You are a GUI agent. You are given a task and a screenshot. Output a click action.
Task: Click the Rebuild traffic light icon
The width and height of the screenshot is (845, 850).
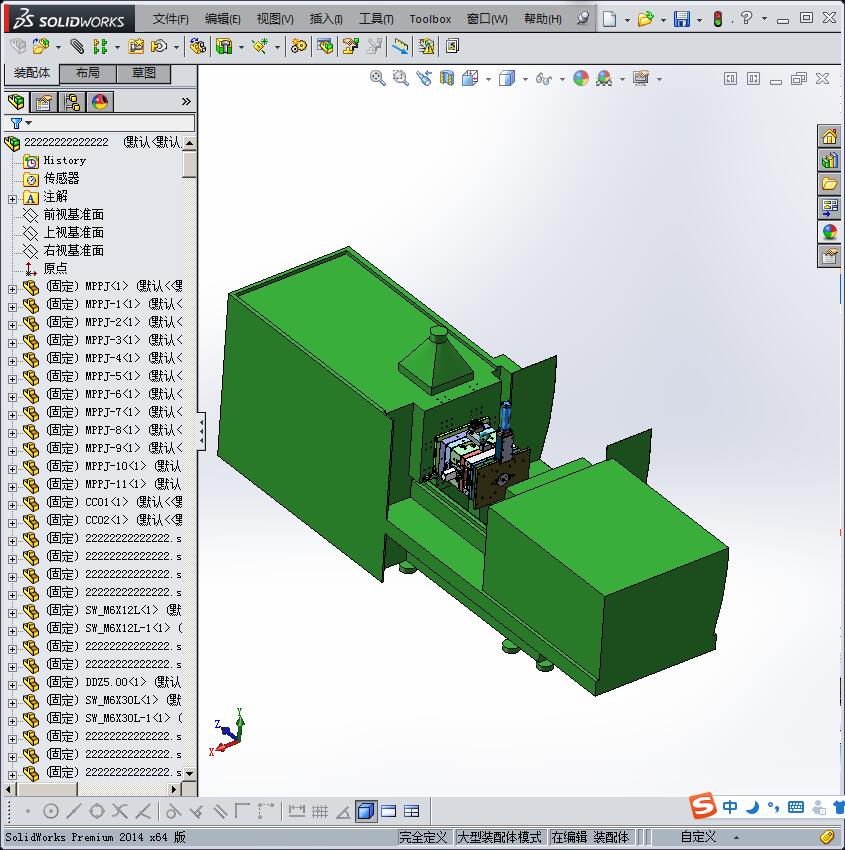point(718,19)
